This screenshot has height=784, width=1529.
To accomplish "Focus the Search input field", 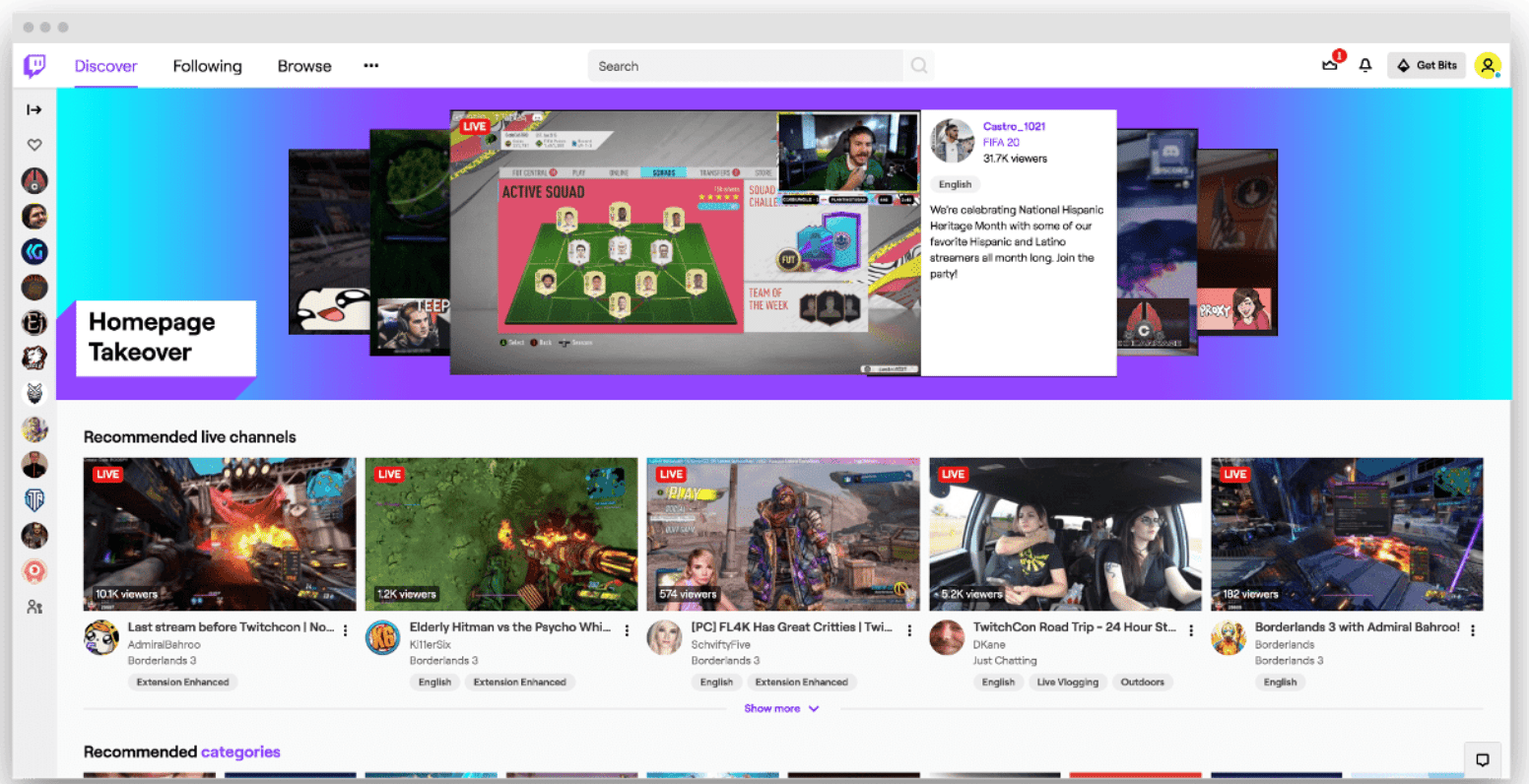I will 746,66.
